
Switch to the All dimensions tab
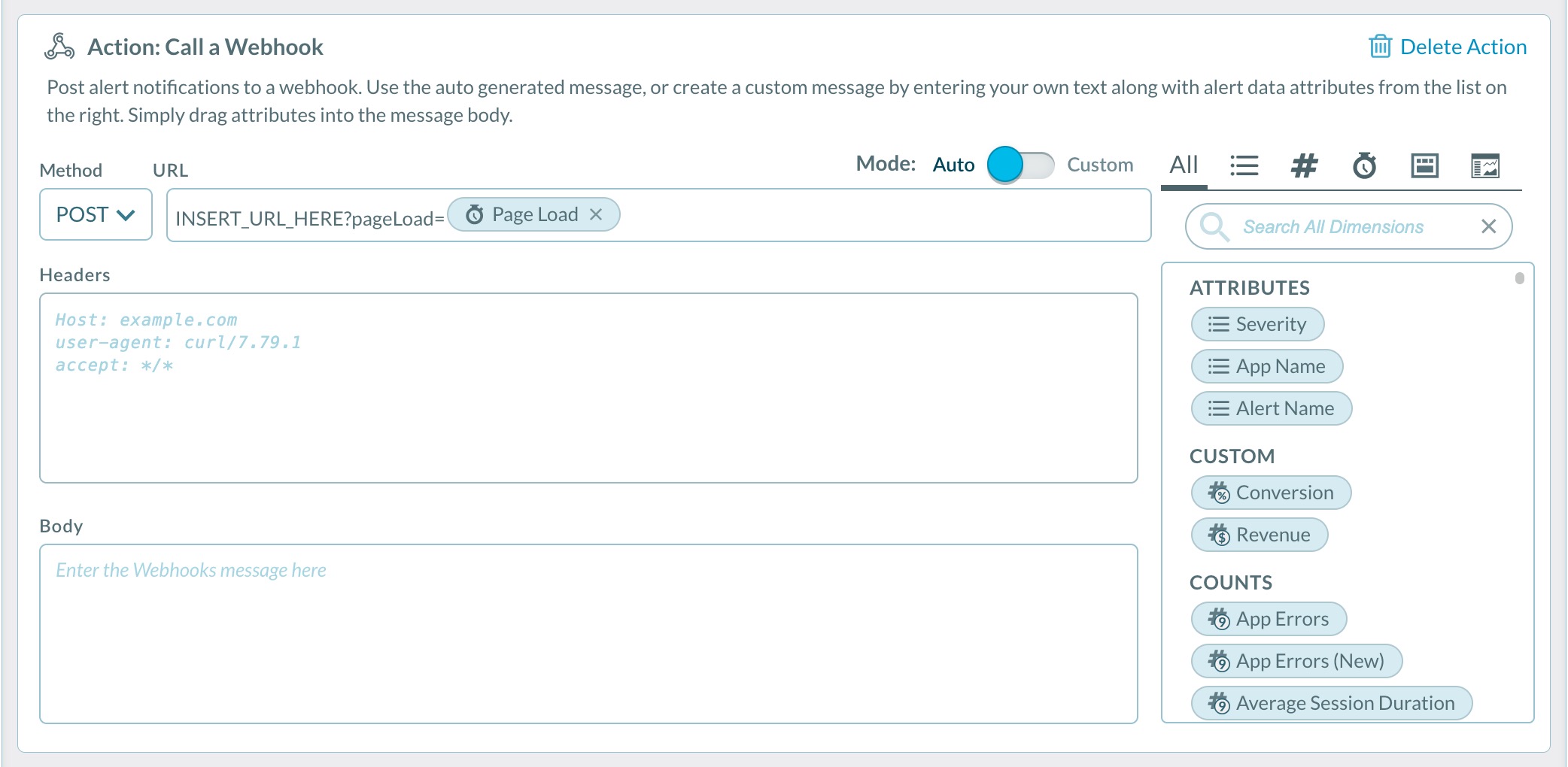[1184, 165]
